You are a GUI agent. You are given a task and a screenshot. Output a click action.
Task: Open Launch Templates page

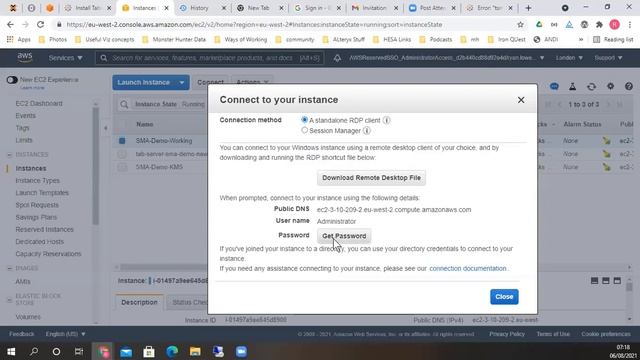(x=42, y=193)
